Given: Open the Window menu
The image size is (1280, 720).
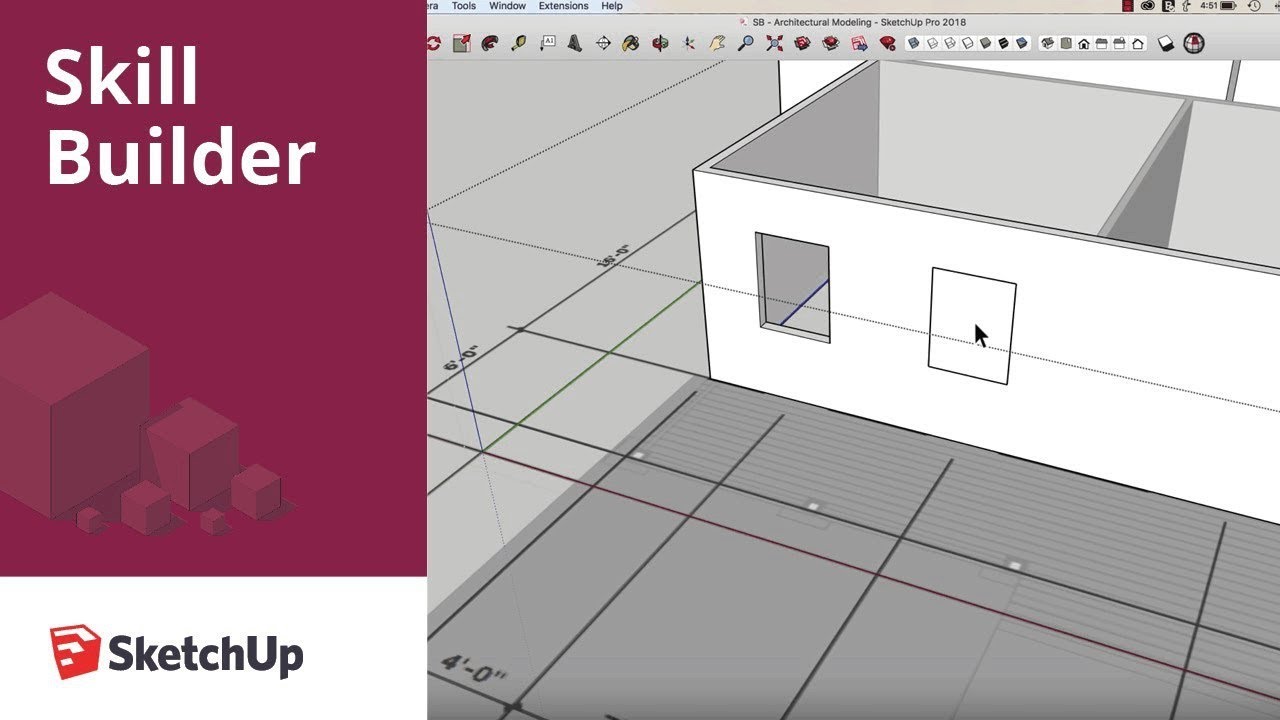Looking at the screenshot, I should [506, 6].
